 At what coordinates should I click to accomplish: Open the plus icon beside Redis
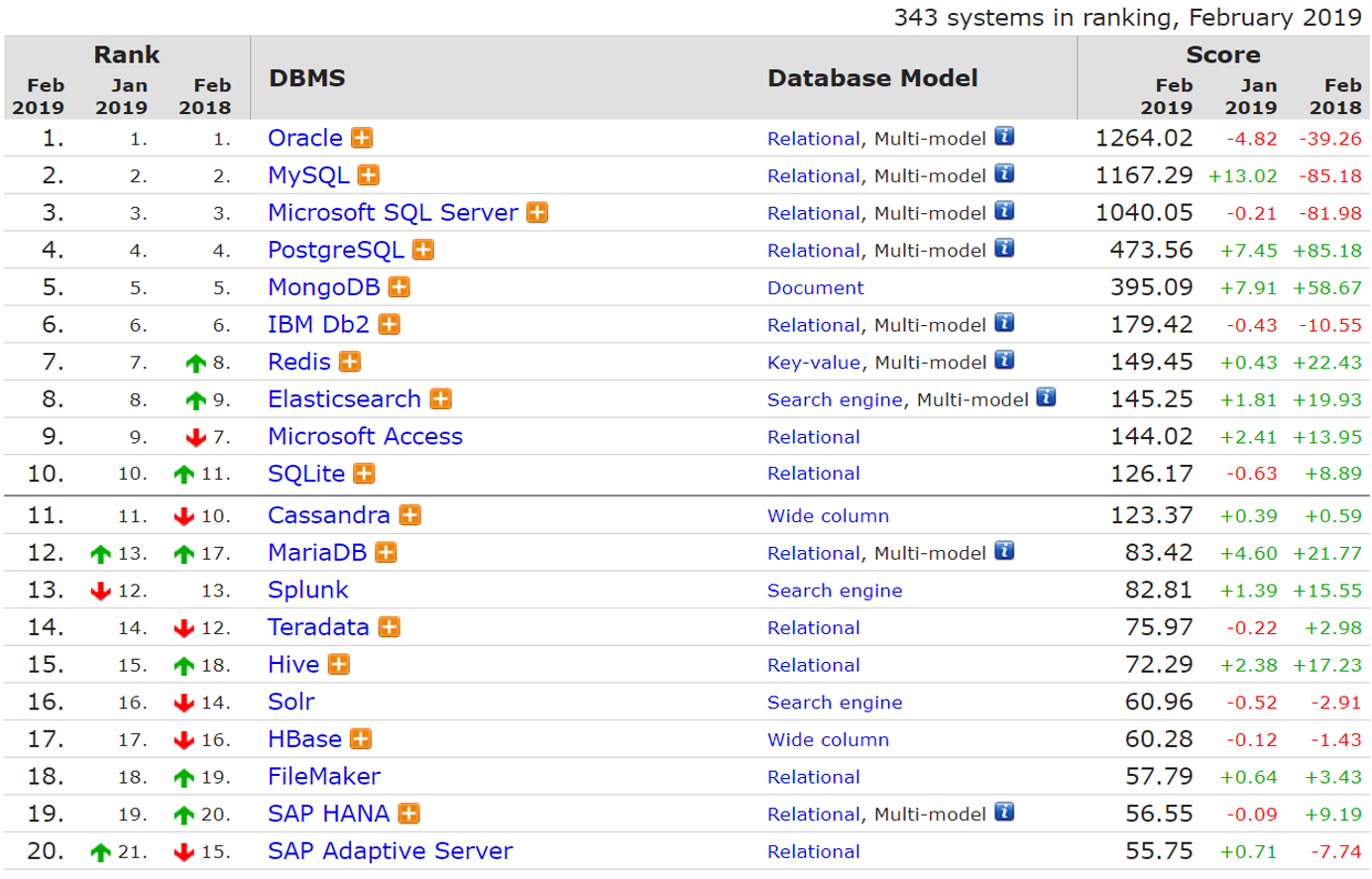(350, 362)
